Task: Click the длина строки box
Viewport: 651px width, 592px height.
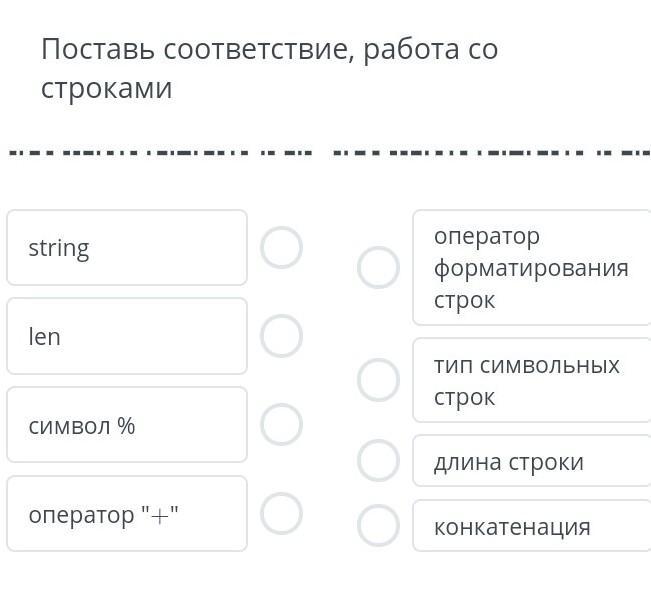Action: tap(531, 461)
